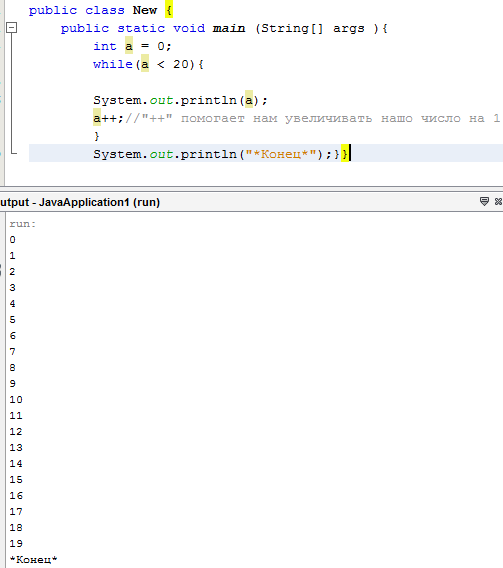Viewport: 503px width, 568px height.
Task: Click the final *Конец* output line
Action: tap(33, 560)
